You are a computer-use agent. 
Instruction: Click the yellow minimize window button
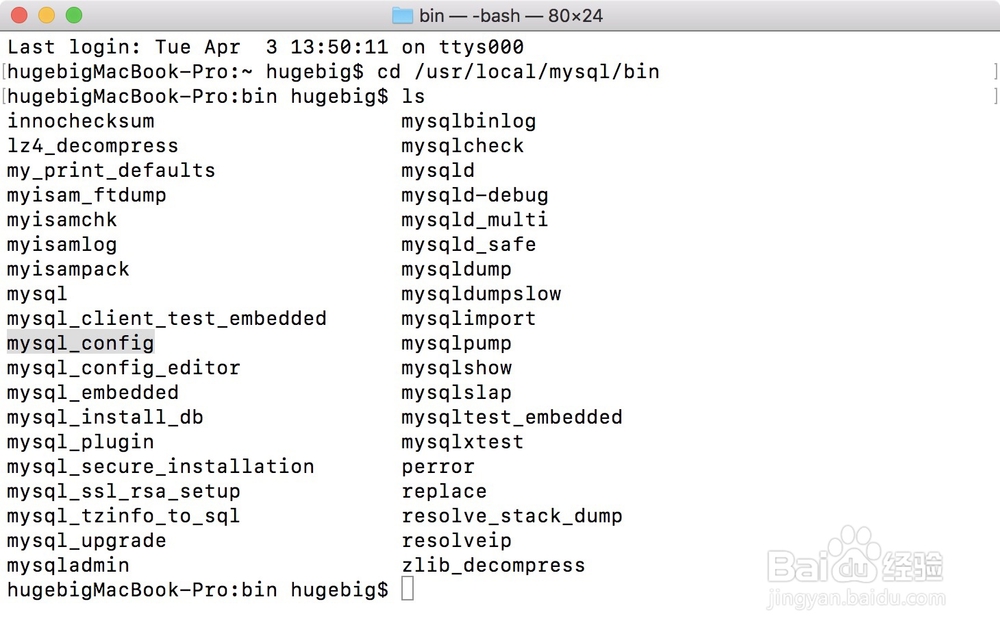47,15
